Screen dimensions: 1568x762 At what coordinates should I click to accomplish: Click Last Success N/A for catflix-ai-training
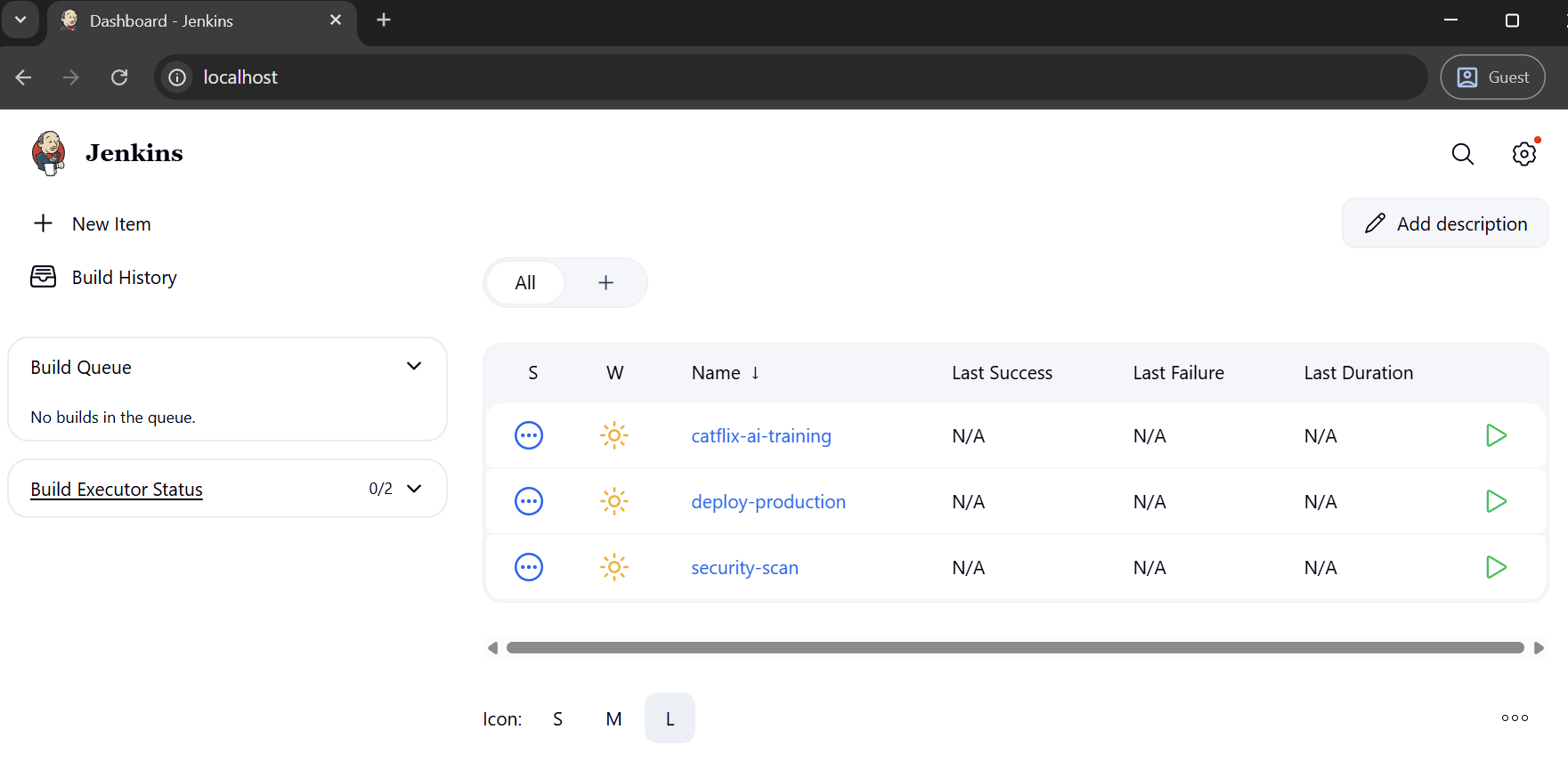[968, 436]
